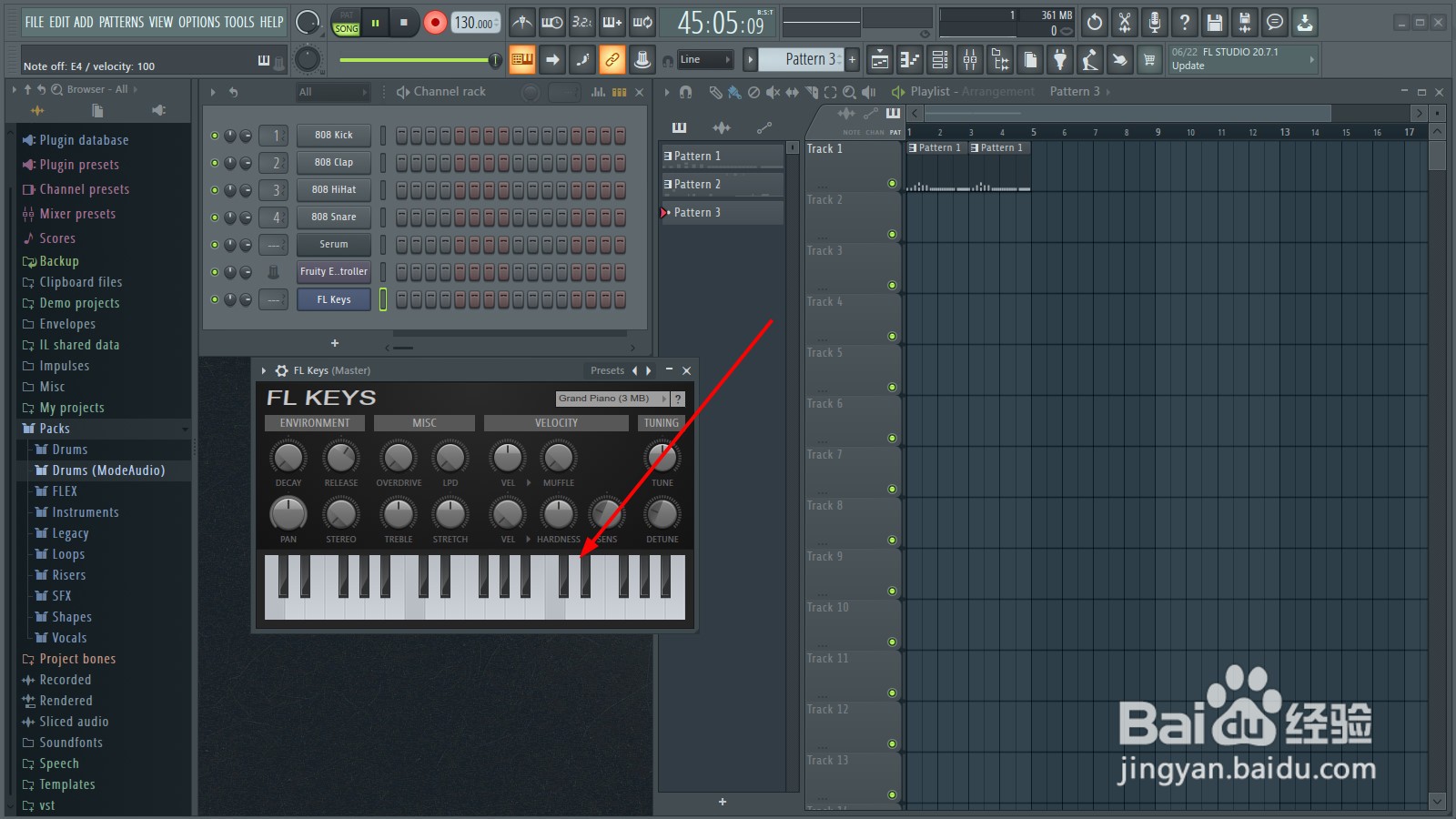Image resolution: width=1456 pixels, height=819 pixels.
Task: Open the View Browser icon
Action: [1000, 60]
